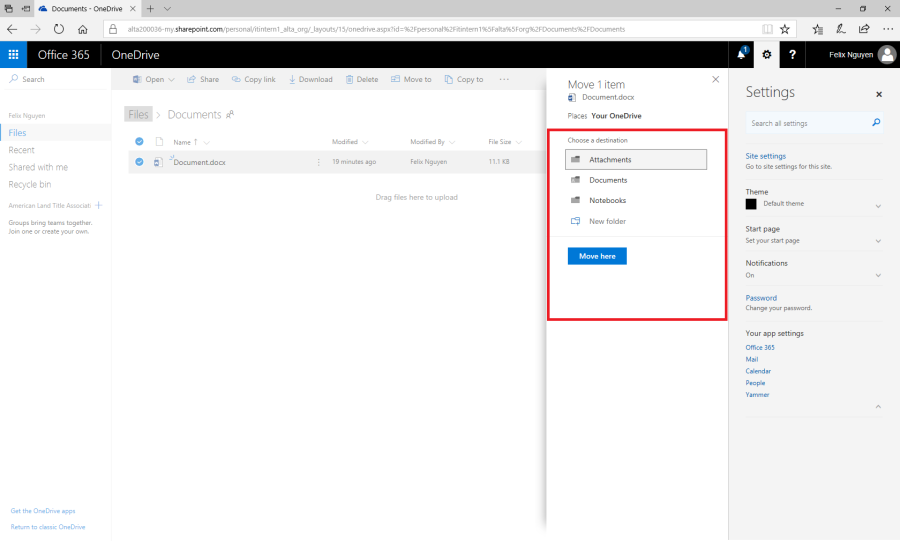The height and width of the screenshot is (541, 900).
Task: Go back in the browser
Action: [x=12, y=29]
